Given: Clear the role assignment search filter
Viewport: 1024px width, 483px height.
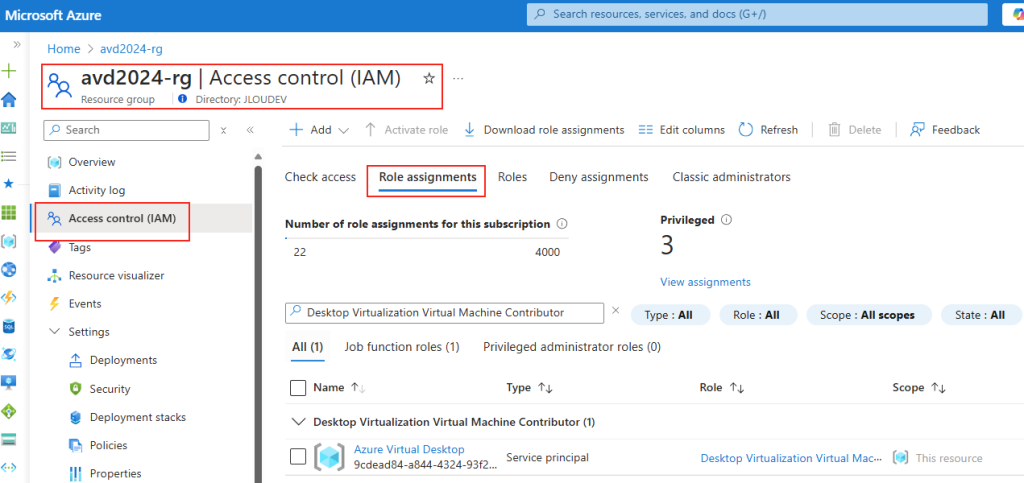Looking at the screenshot, I should 615,311.
